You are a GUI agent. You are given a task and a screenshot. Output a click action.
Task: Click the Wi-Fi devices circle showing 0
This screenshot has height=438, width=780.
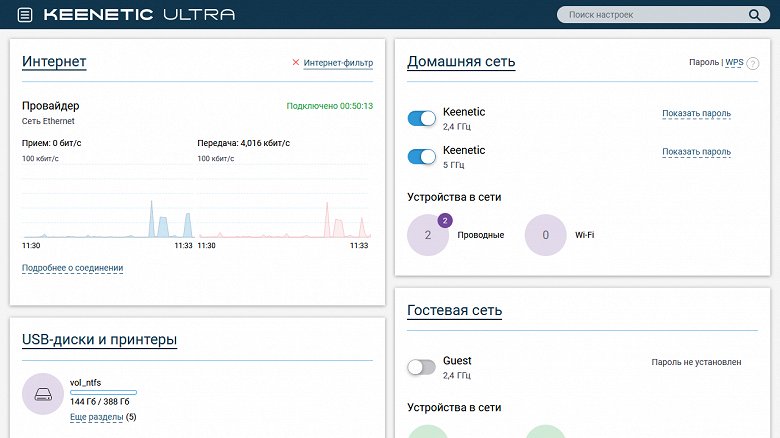(545, 235)
